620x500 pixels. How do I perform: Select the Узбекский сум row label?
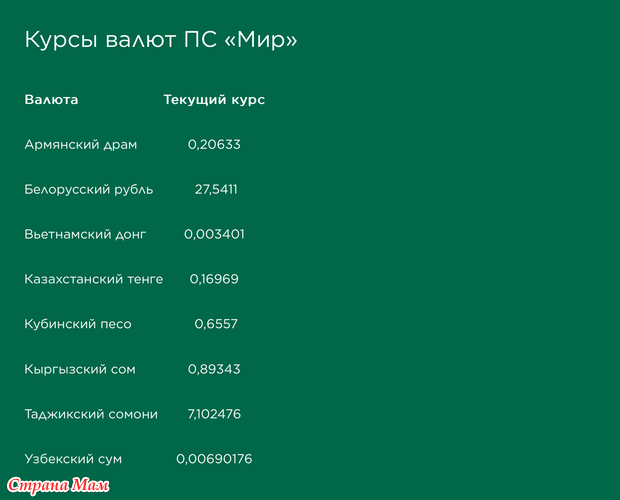pyautogui.click(x=73, y=459)
